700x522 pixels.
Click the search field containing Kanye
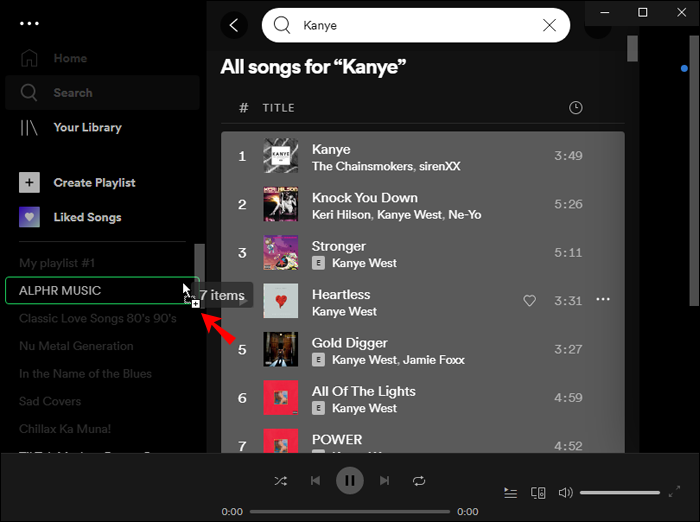(x=416, y=25)
